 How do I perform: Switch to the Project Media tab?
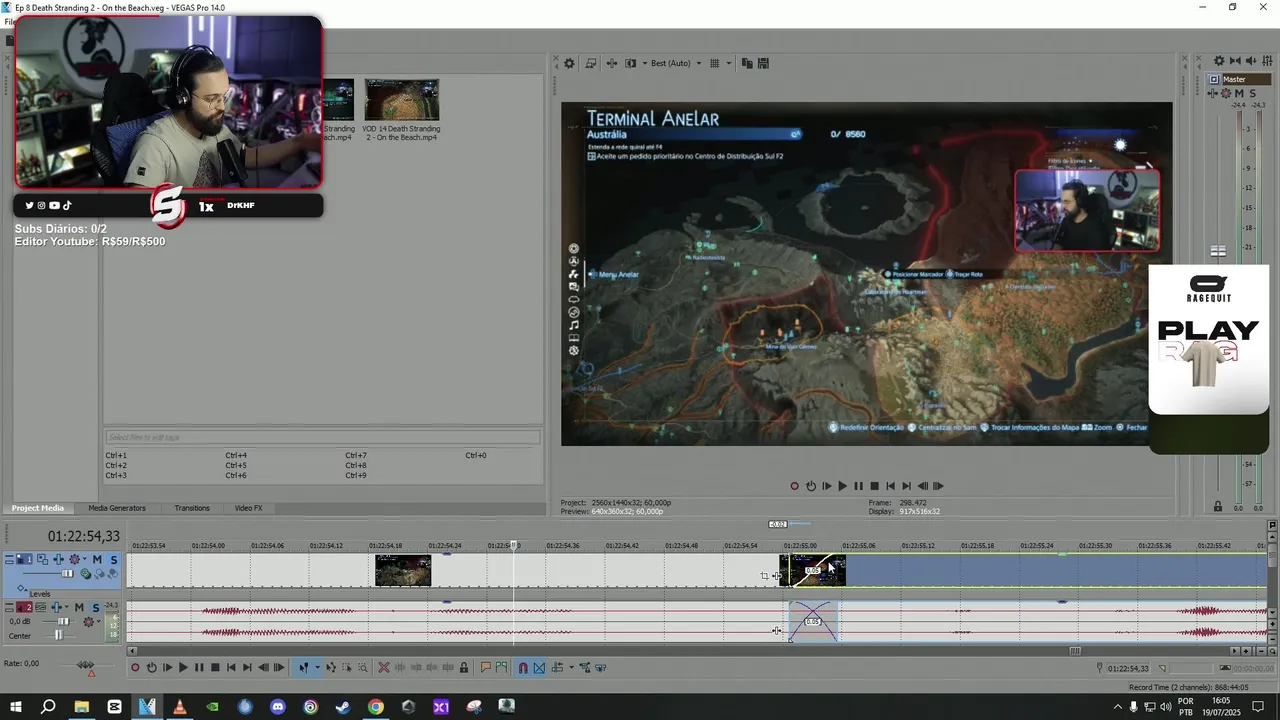(x=38, y=508)
